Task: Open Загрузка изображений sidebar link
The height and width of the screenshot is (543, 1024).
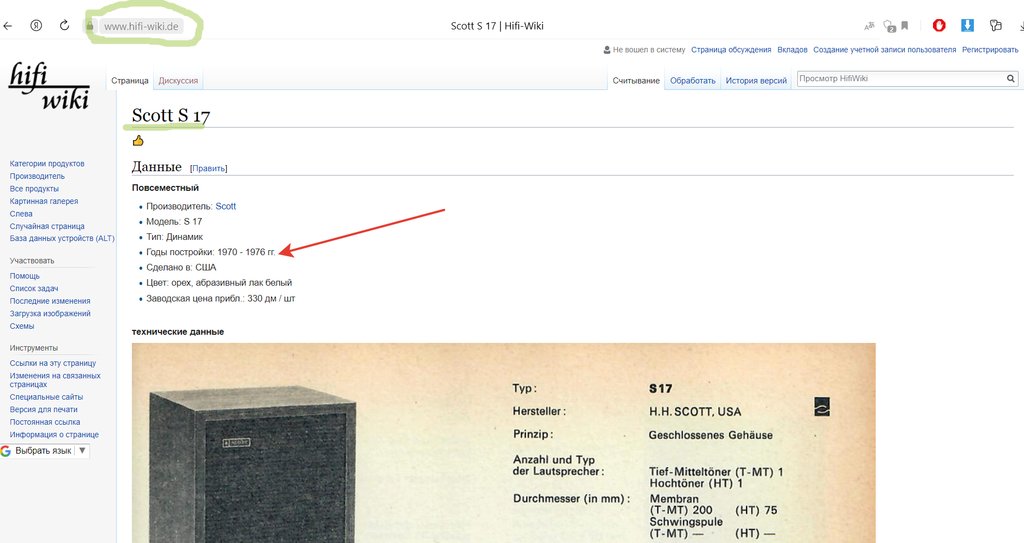Action: click(x=50, y=314)
